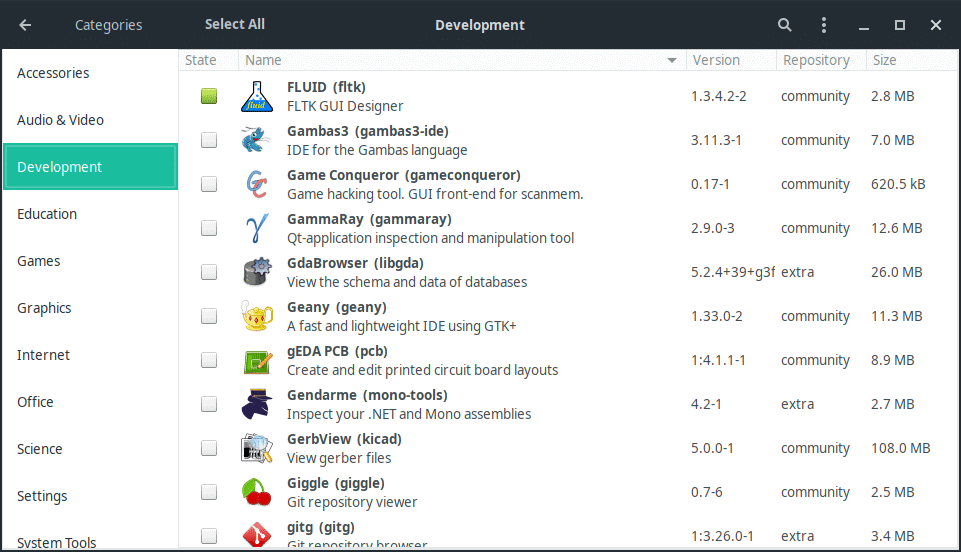Click the 108.0 MB size value
This screenshot has height=552, width=961.
pyautogui.click(x=901, y=448)
